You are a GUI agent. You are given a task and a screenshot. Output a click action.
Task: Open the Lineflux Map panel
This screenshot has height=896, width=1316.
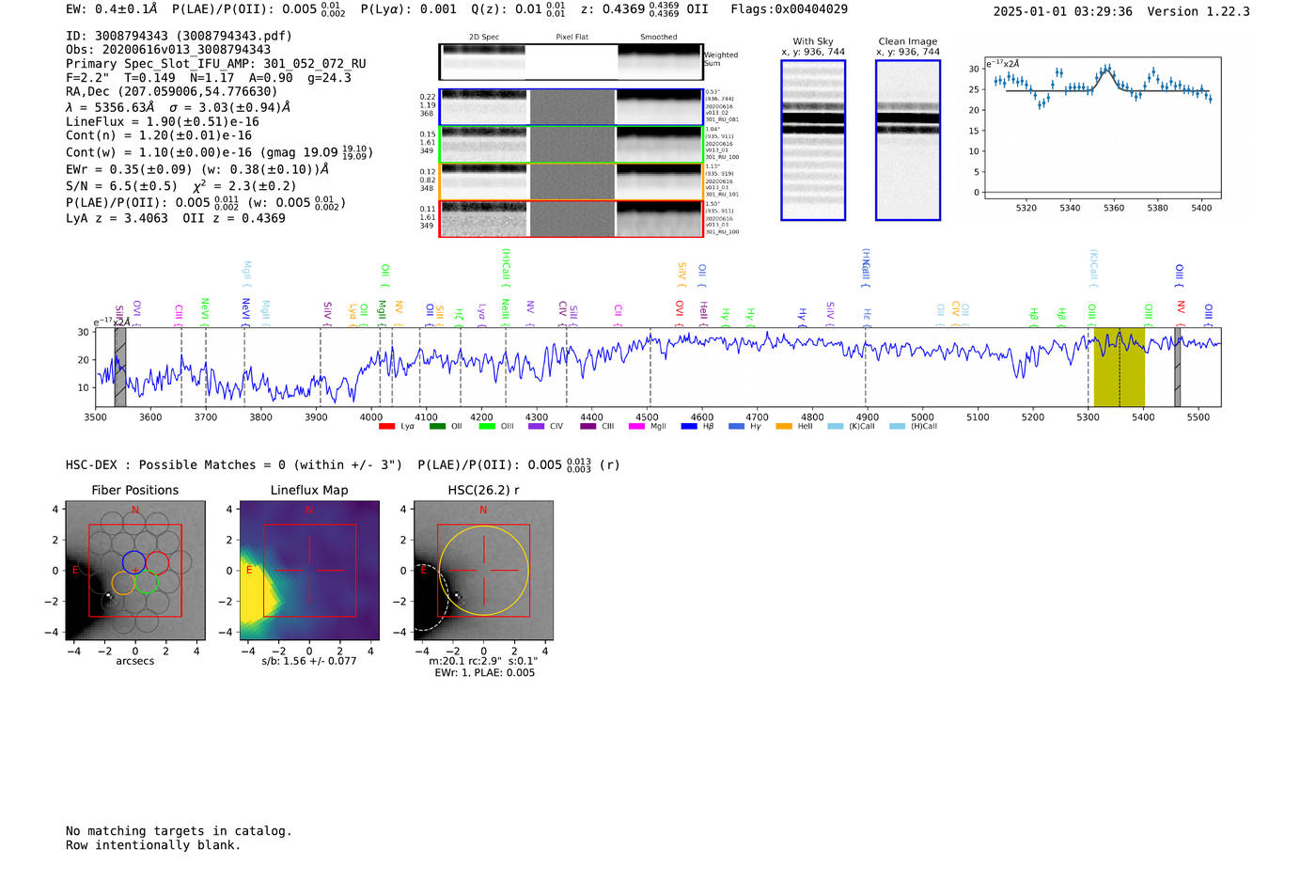(x=310, y=571)
